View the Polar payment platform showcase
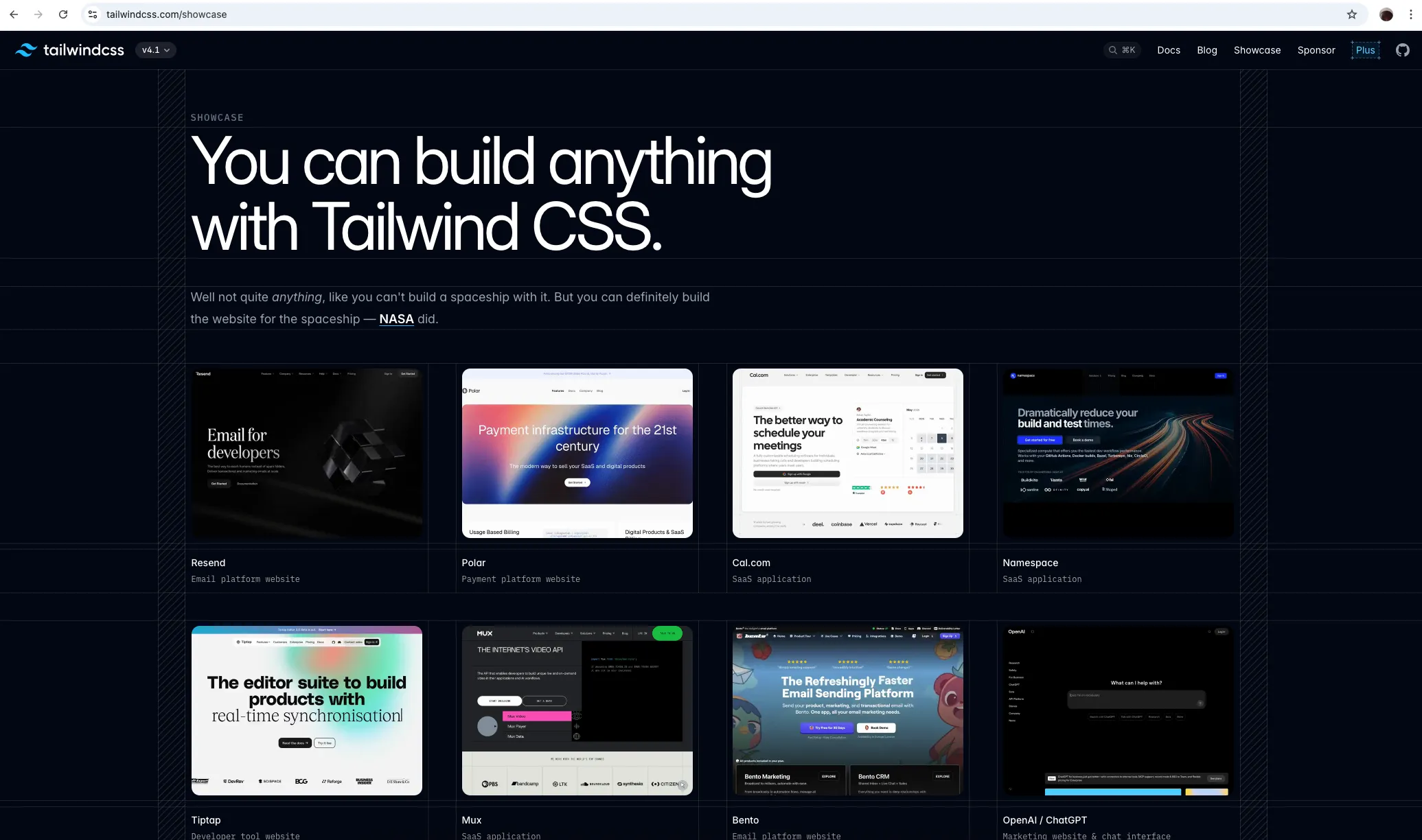This screenshot has height=840, width=1422. tap(577, 452)
